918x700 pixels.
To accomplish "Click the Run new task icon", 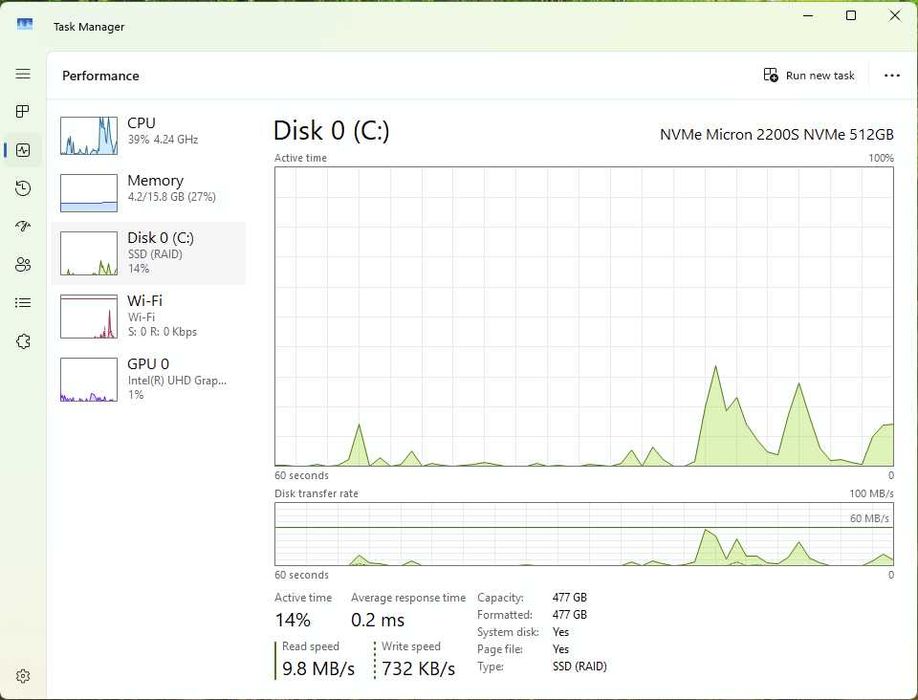I will [x=770, y=75].
